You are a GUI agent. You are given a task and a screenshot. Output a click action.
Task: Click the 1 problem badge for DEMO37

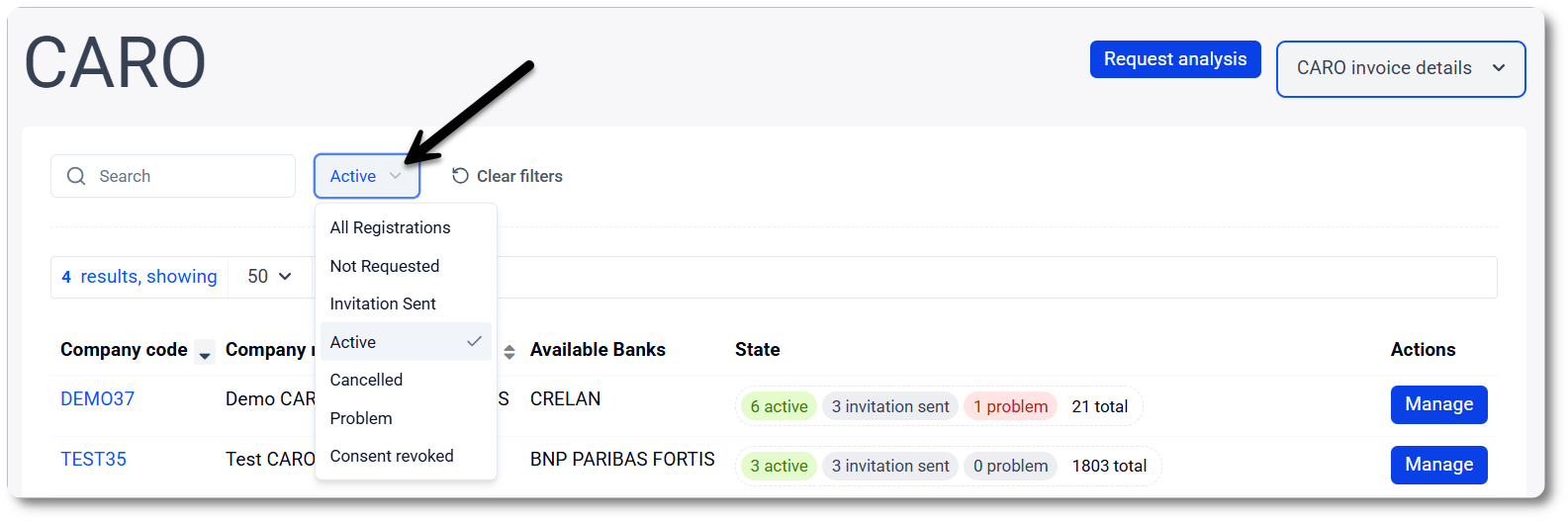[x=1010, y=406]
